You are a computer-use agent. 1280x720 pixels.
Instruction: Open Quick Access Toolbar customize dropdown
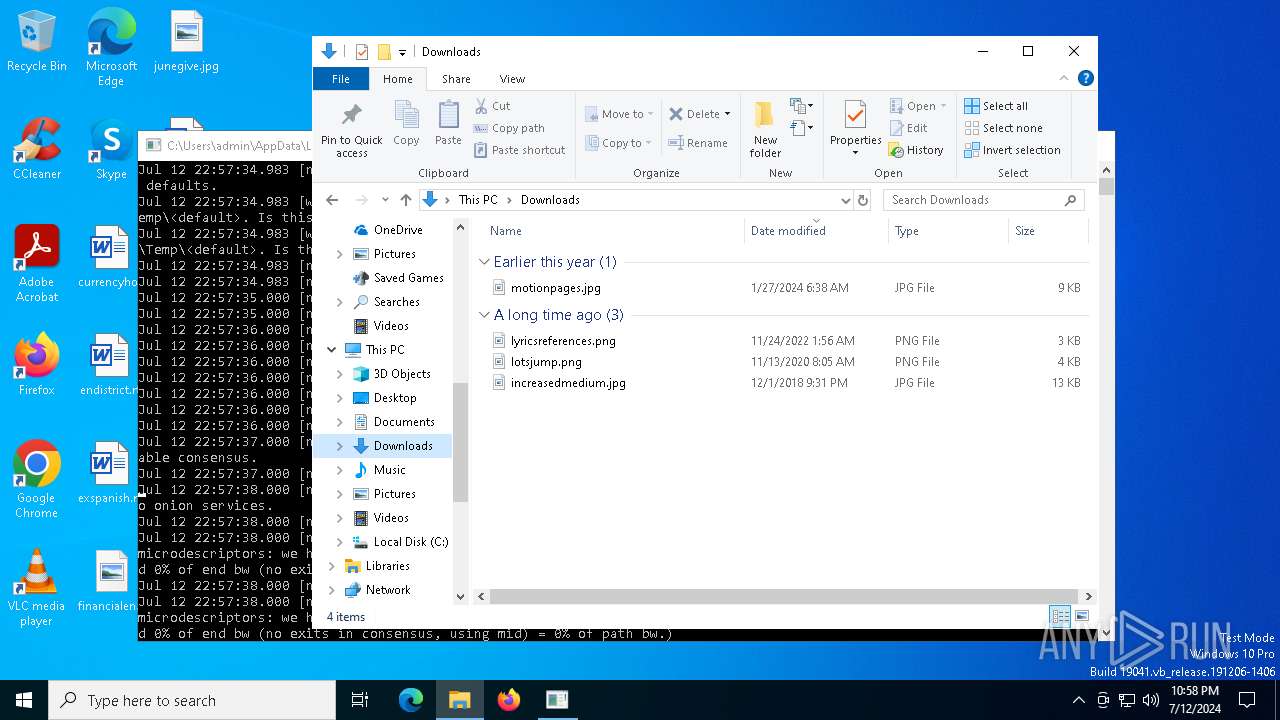[402, 52]
